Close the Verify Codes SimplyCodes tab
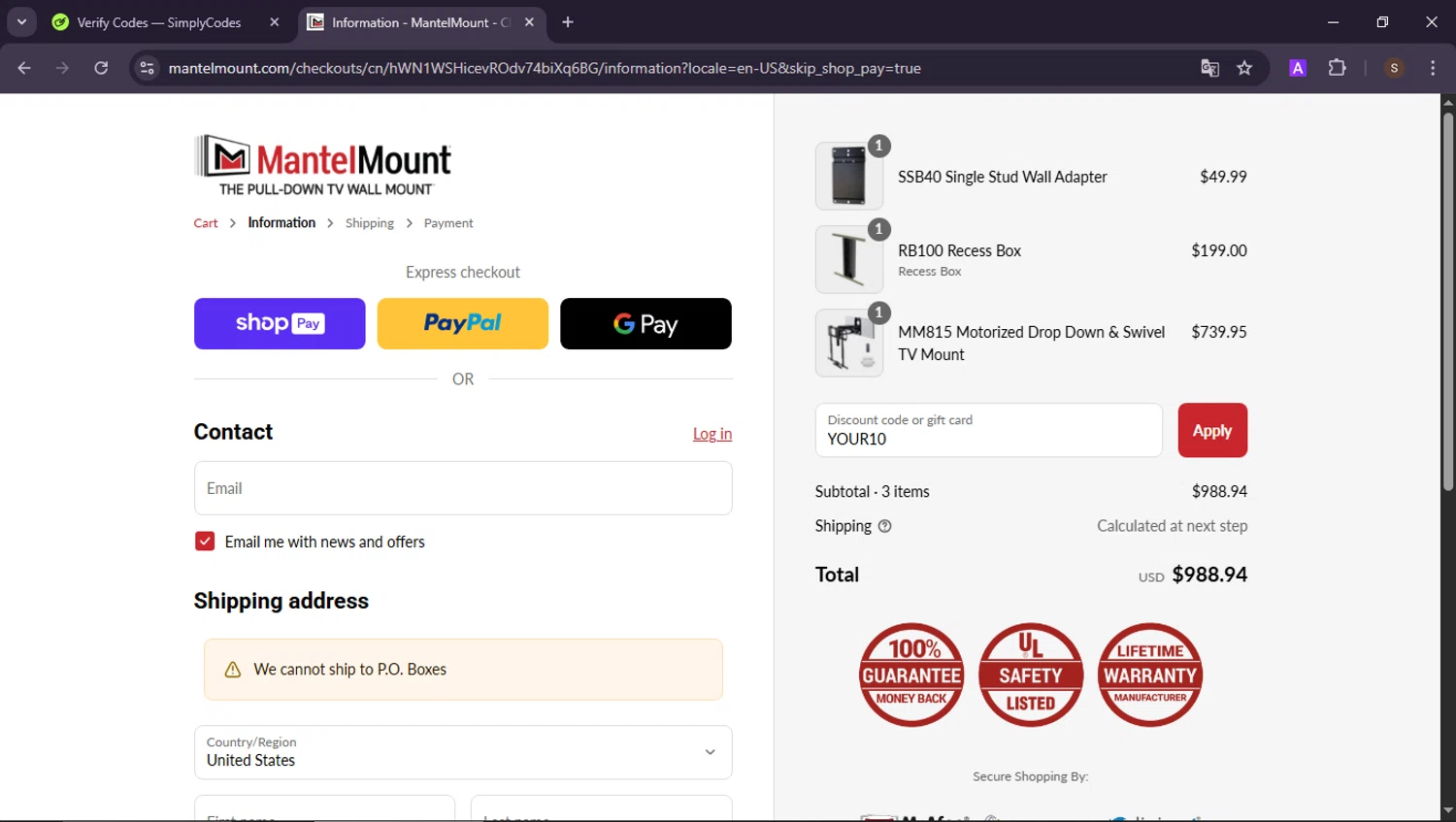The width and height of the screenshot is (1456, 822). (275, 22)
